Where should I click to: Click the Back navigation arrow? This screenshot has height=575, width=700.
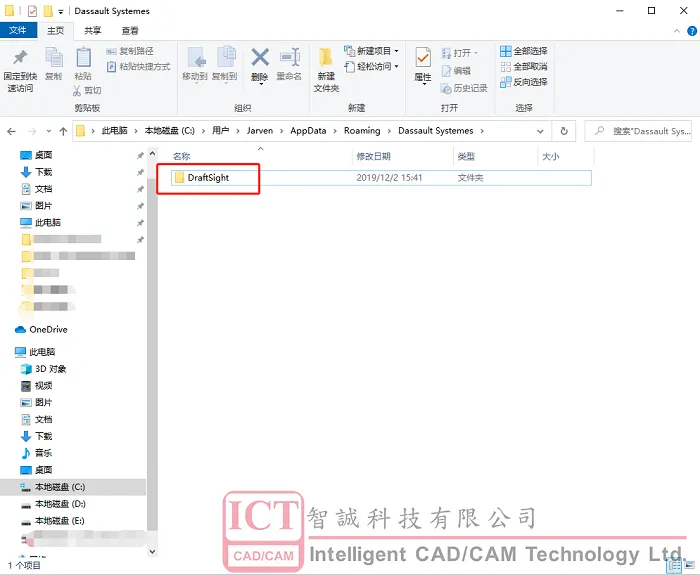pyautogui.click(x=12, y=131)
